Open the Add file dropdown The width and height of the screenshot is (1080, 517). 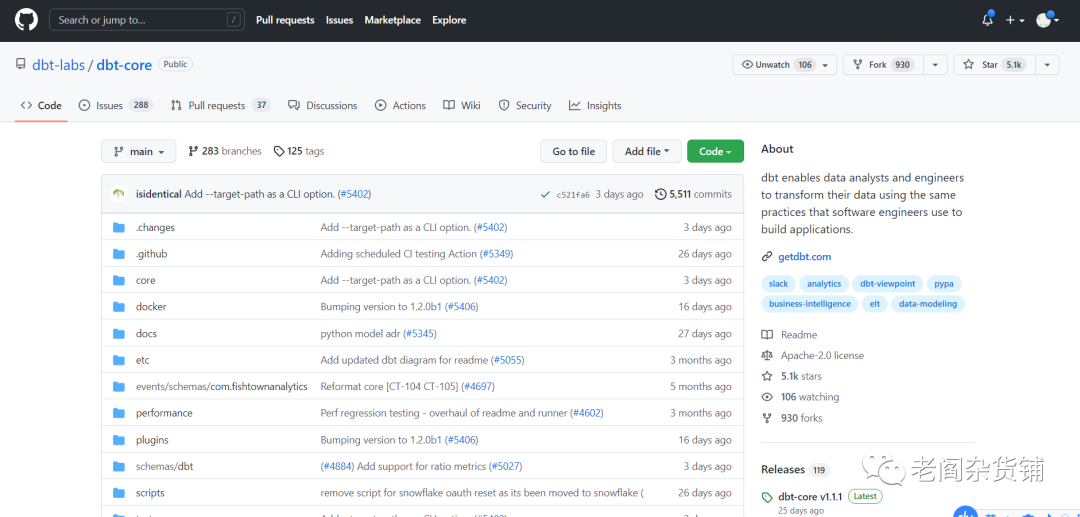(647, 151)
